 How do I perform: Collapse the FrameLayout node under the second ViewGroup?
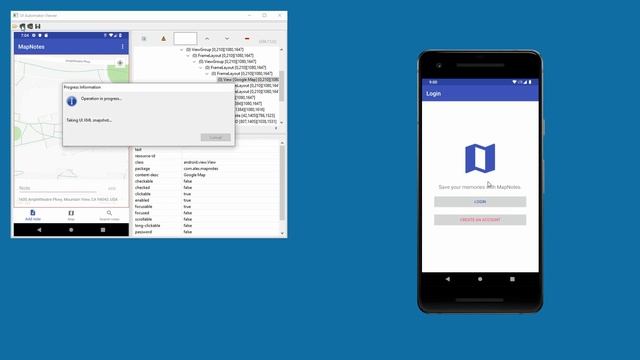[x=200, y=67]
